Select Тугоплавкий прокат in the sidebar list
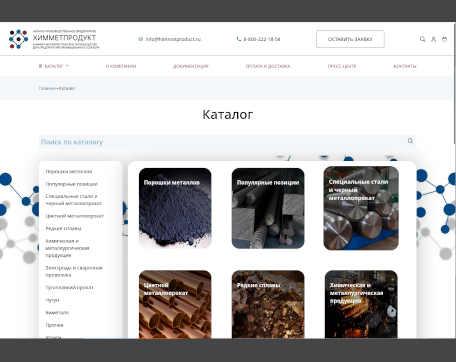The width and height of the screenshot is (456, 362). pyautogui.click(x=69, y=287)
